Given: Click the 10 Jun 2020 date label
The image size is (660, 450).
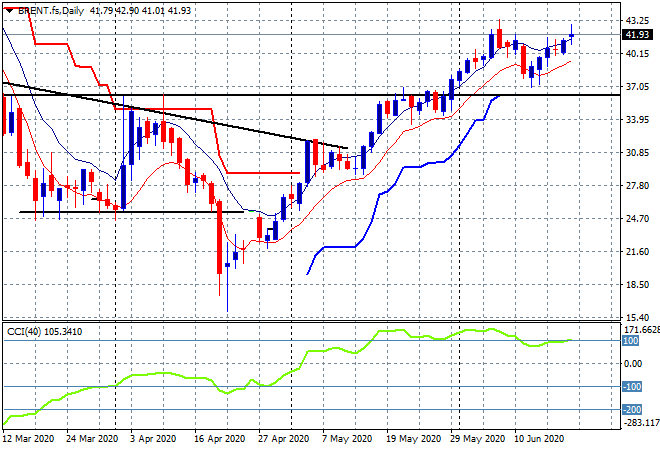Looking at the screenshot, I should coord(539,439).
